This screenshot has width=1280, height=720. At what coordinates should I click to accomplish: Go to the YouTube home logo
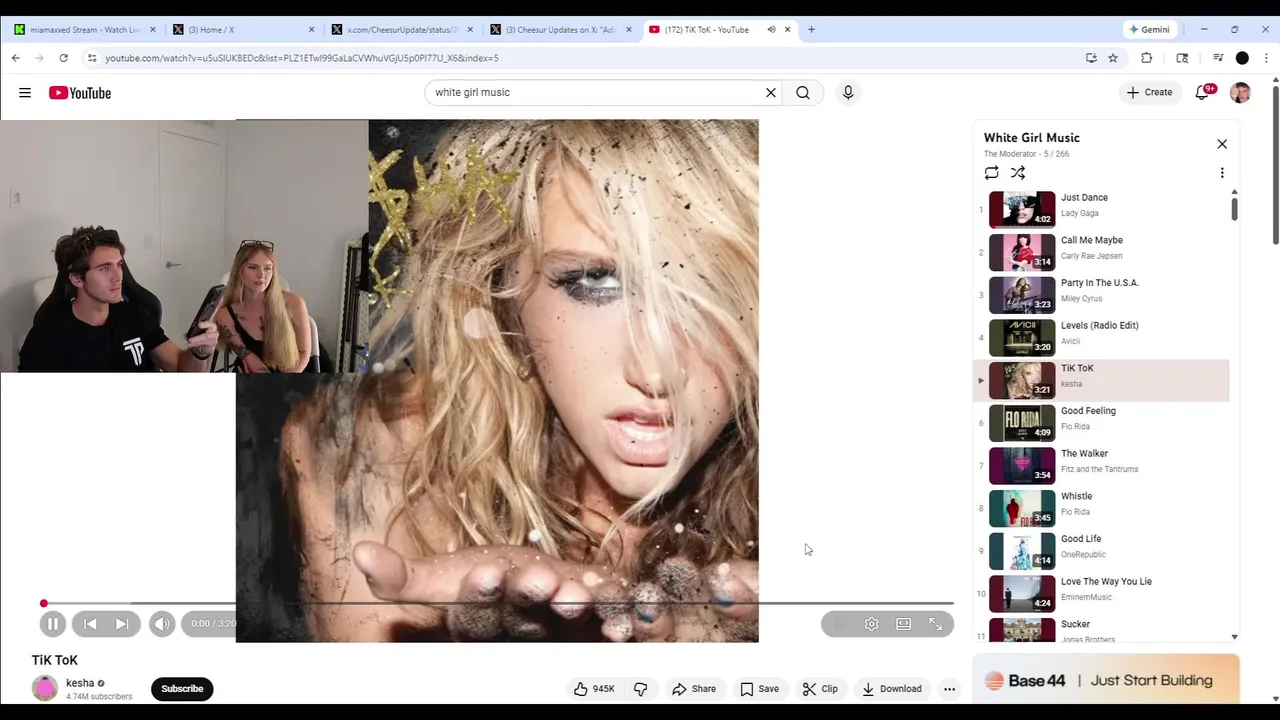point(80,93)
